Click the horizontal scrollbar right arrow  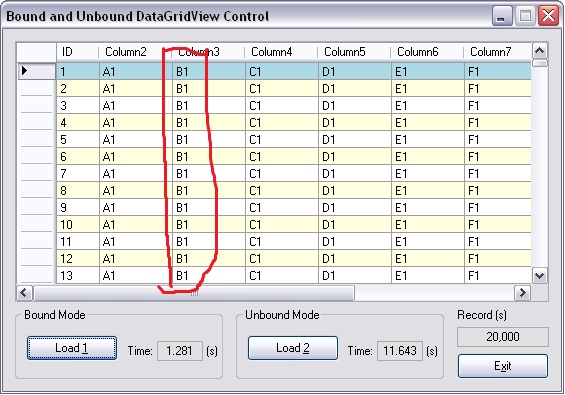522,293
